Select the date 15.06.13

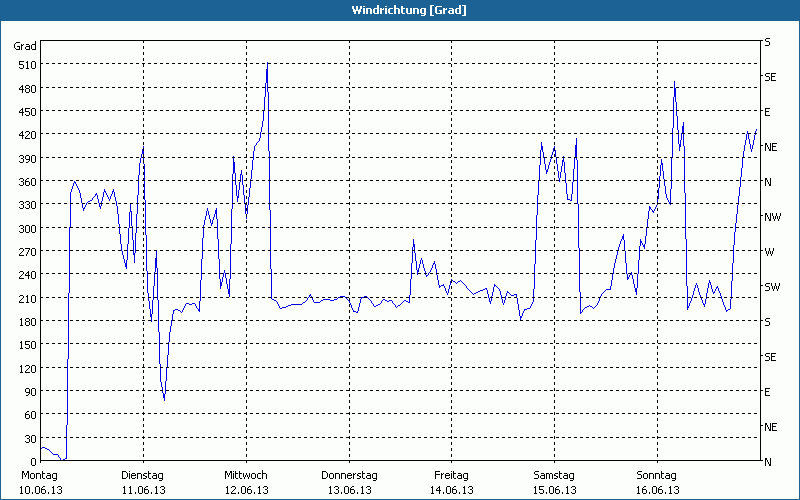pos(555,490)
